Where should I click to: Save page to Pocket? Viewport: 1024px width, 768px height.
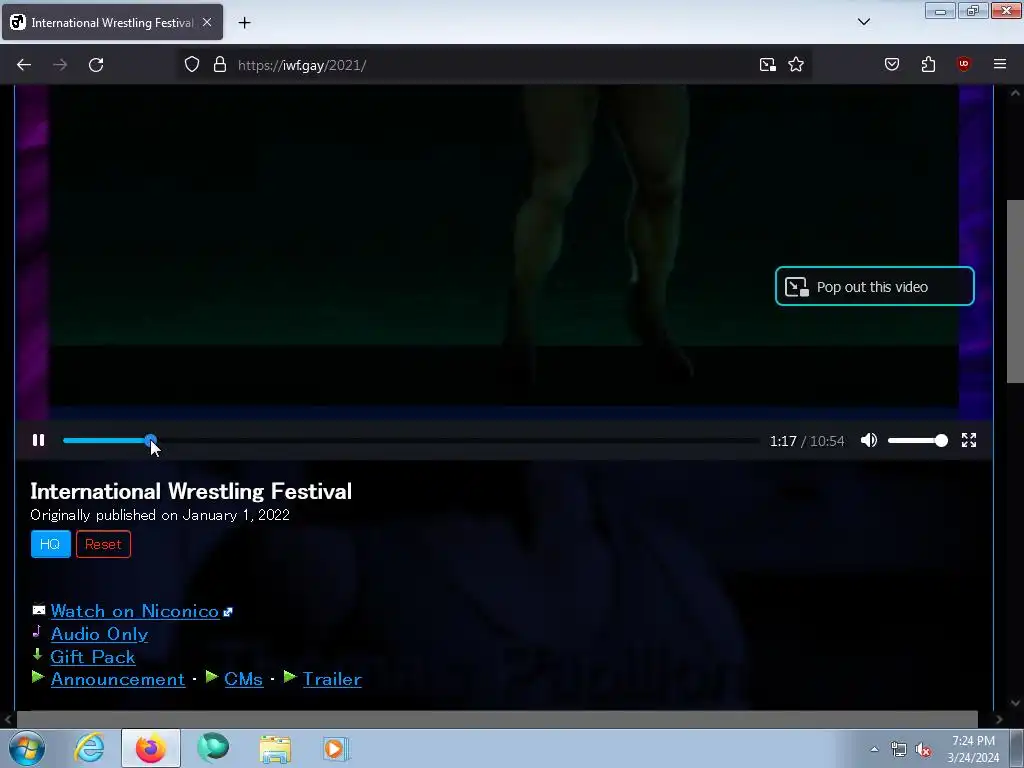[892, 65]
